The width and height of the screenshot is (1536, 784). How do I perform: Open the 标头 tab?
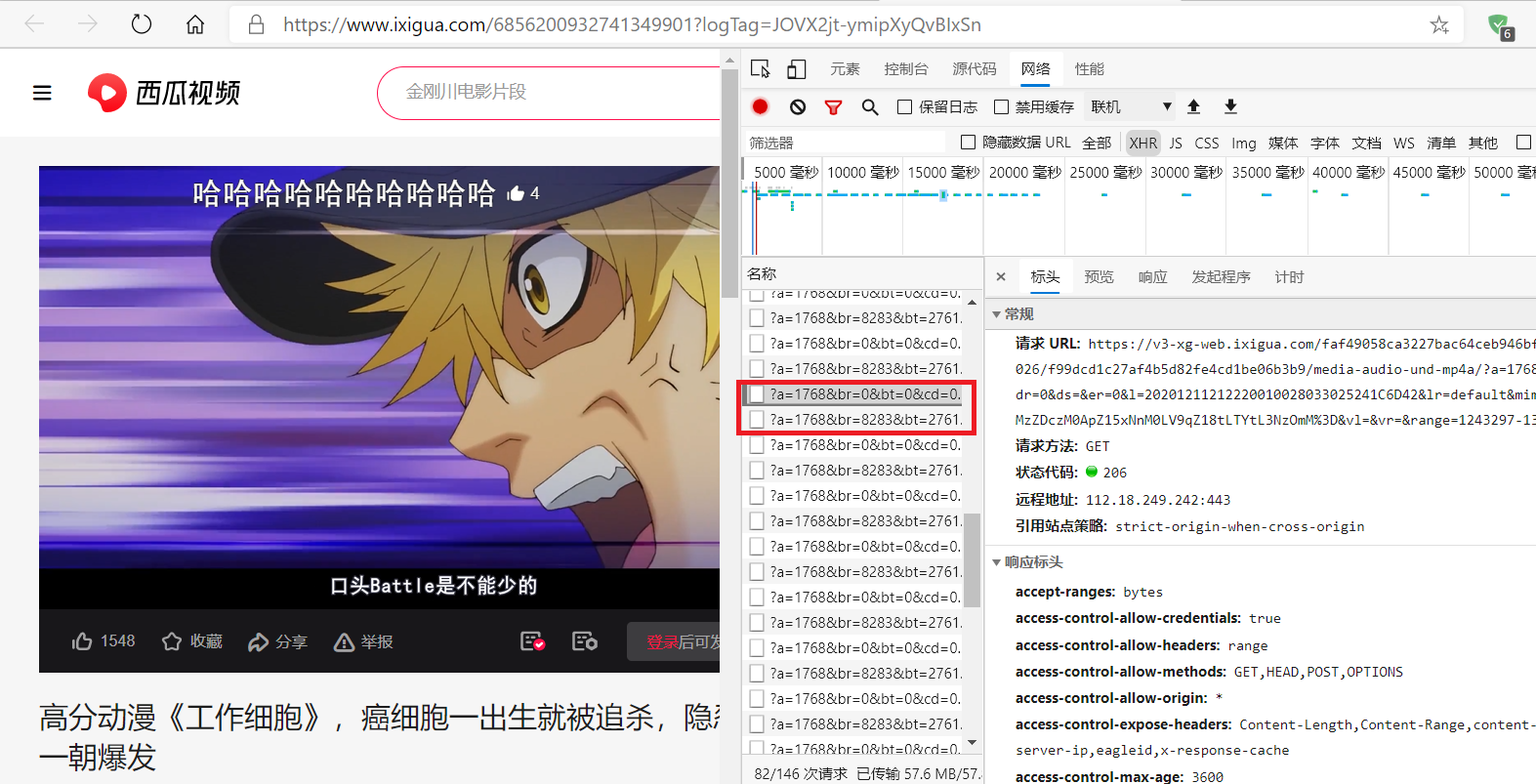click(1045, 277)
